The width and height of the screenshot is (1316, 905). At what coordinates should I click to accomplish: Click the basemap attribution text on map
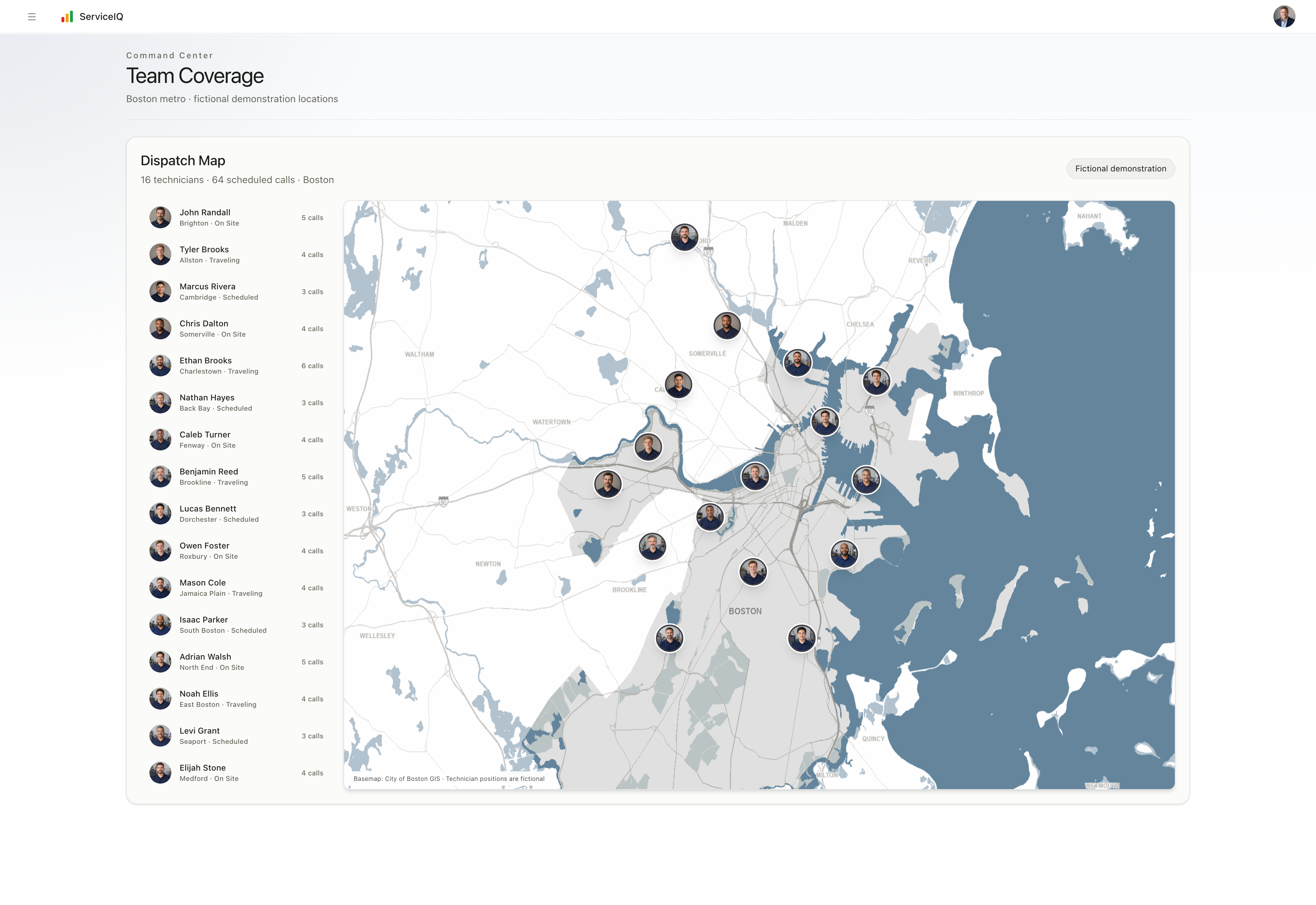tap(449, 779)
